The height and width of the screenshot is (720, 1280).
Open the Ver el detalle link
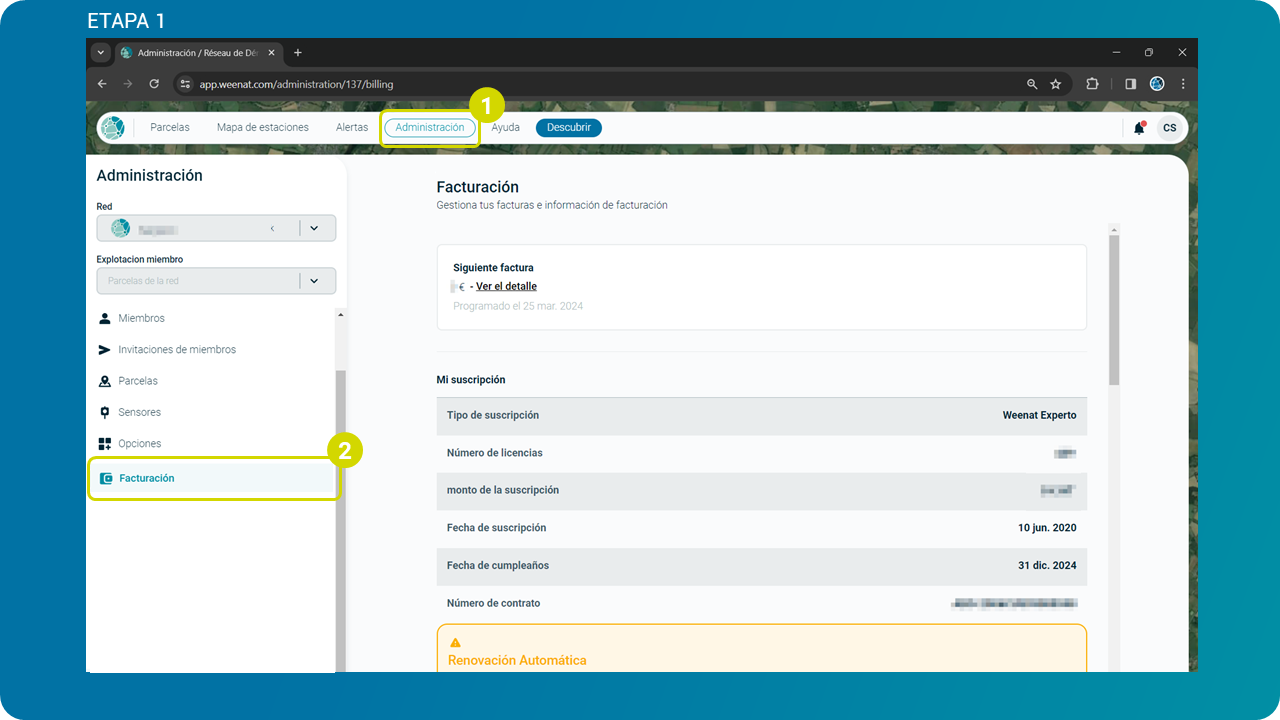[506, 287]
